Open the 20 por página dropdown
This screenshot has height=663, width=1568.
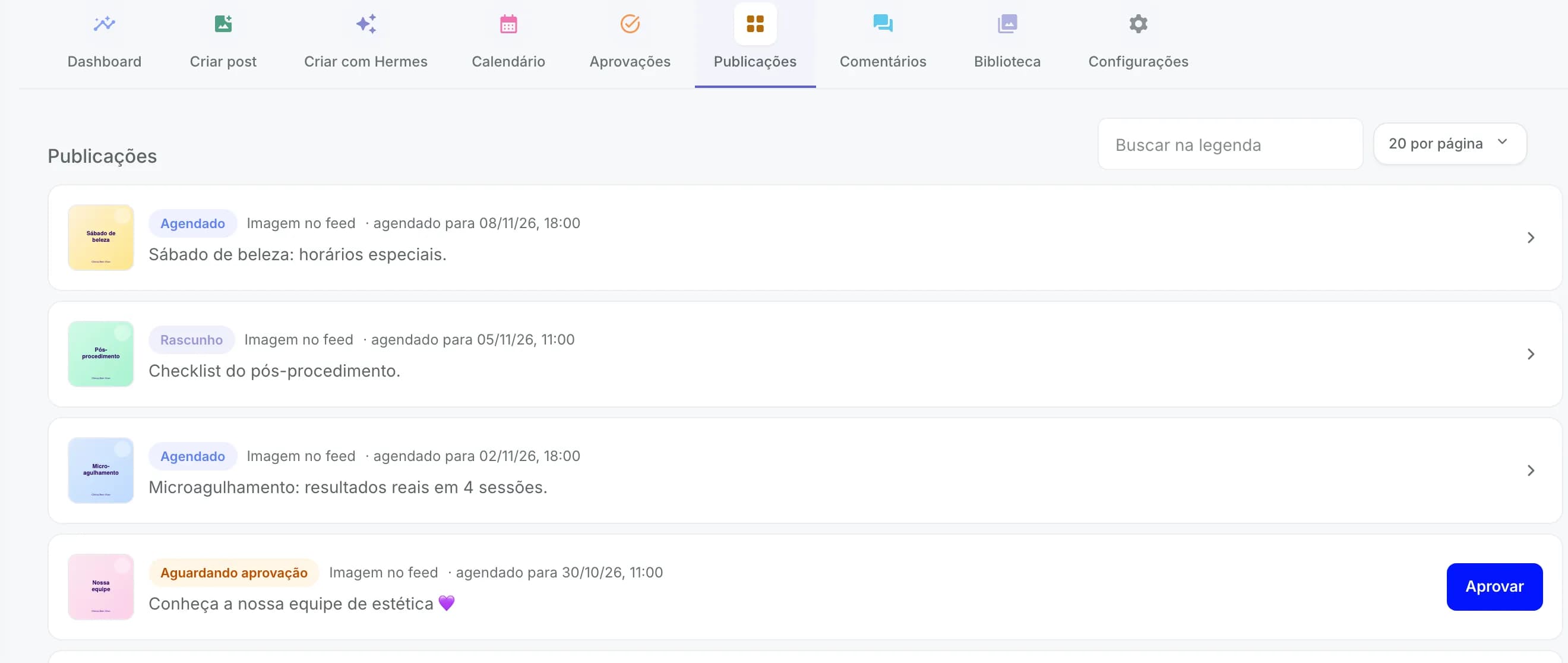(x=1449, y=144)
